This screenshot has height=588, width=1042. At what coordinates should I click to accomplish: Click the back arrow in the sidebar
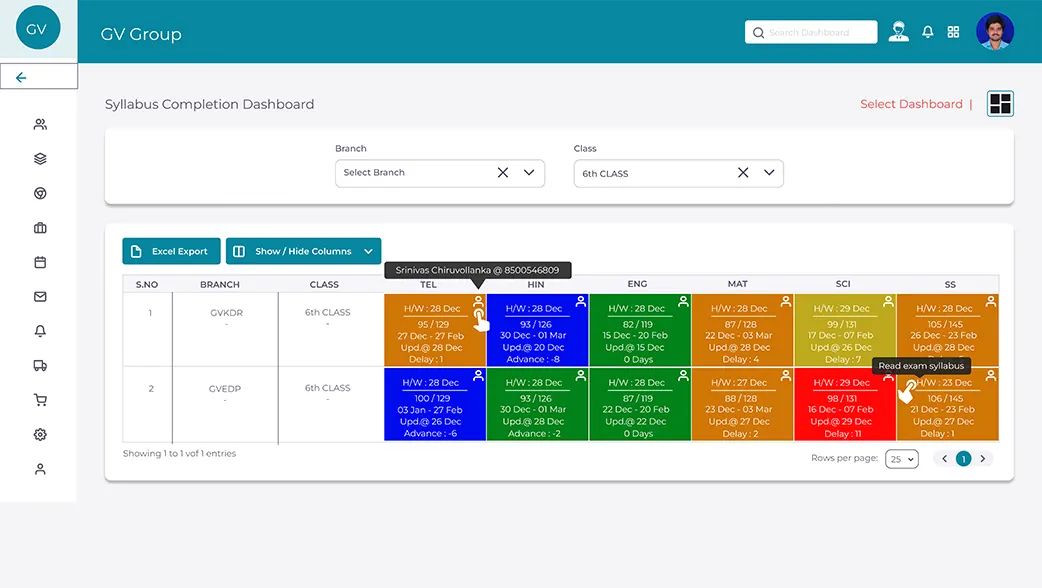(x=21, y=78)
